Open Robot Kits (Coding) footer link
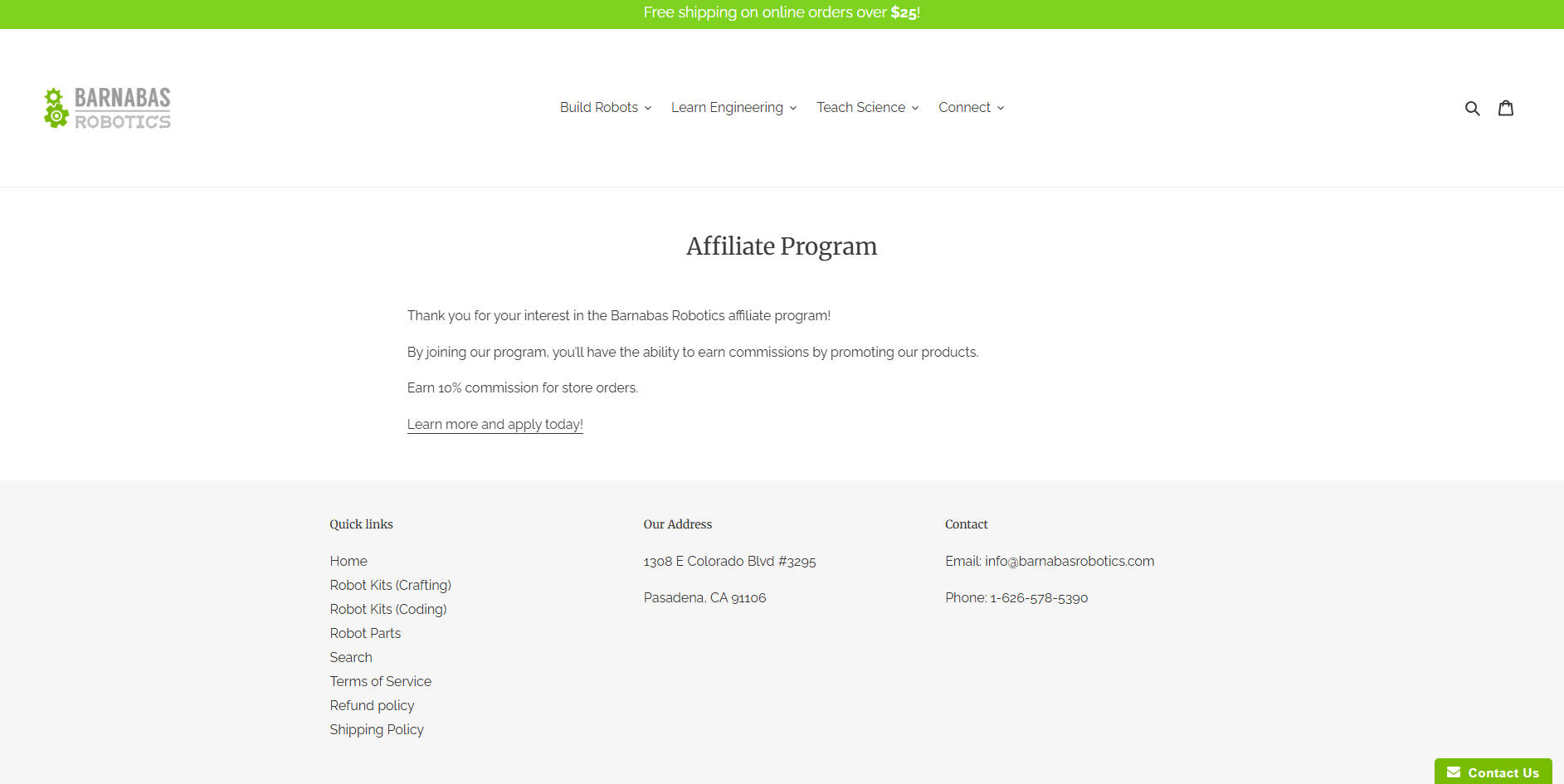Screen dimensions: 1564x784 coord(387,610)
